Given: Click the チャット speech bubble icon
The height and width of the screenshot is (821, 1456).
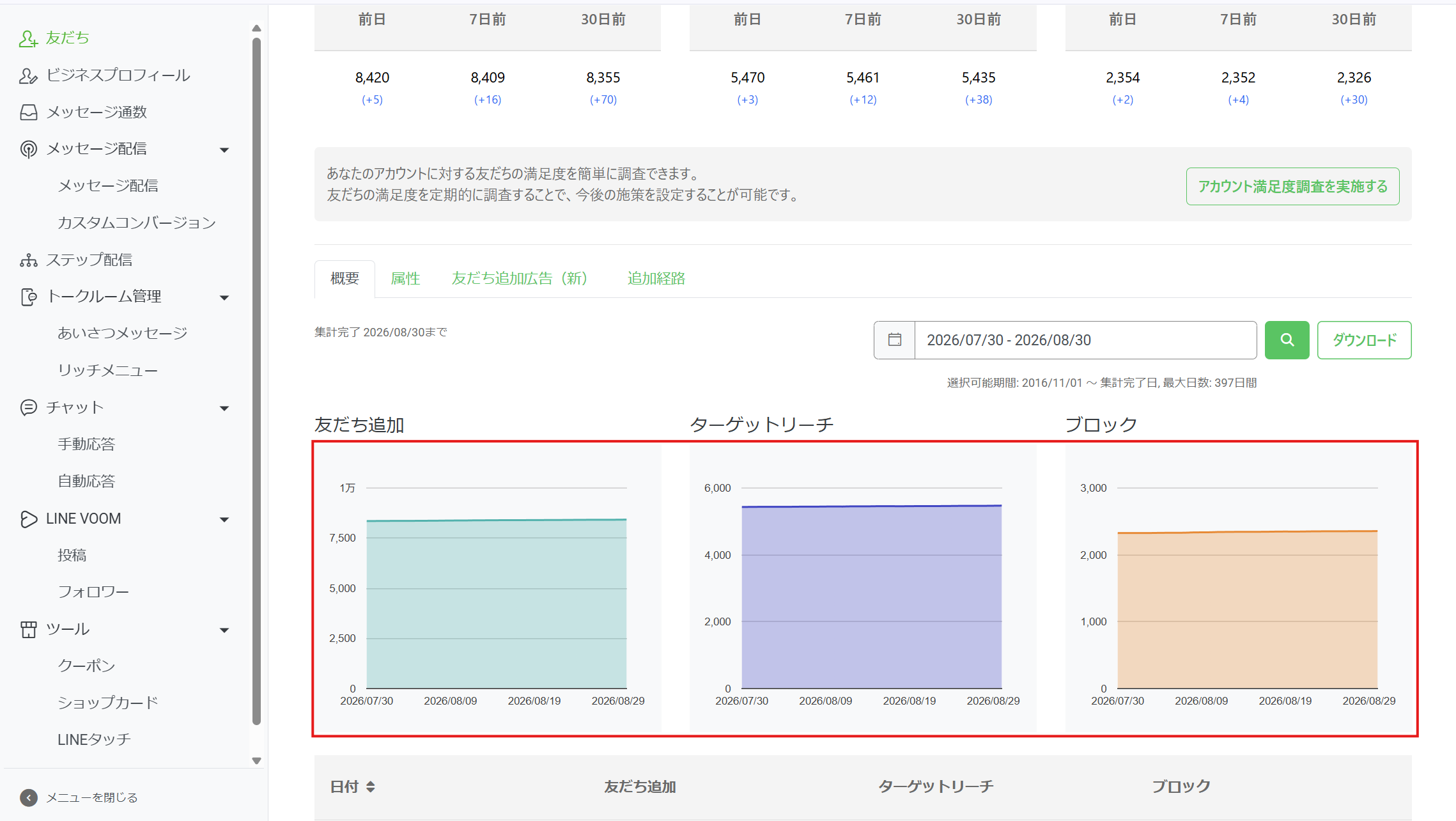Looking at the screenshot, I should (28, 407).
